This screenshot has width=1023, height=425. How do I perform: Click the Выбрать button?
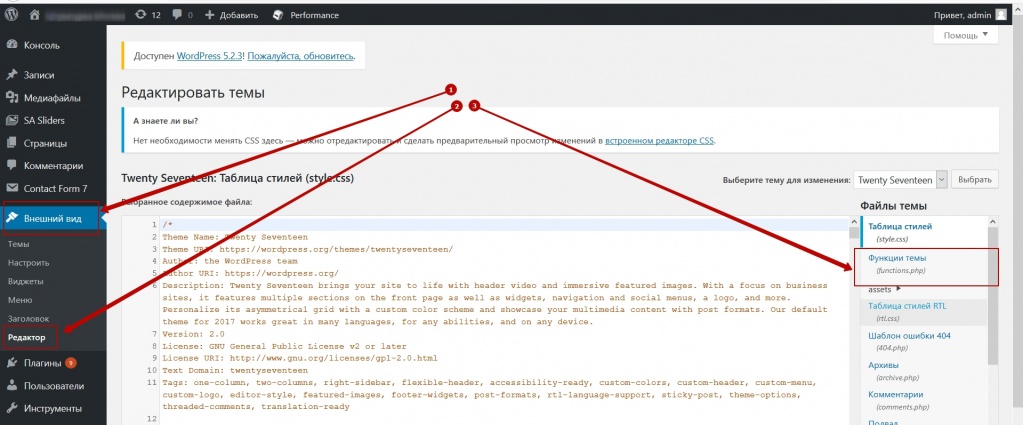975,180
